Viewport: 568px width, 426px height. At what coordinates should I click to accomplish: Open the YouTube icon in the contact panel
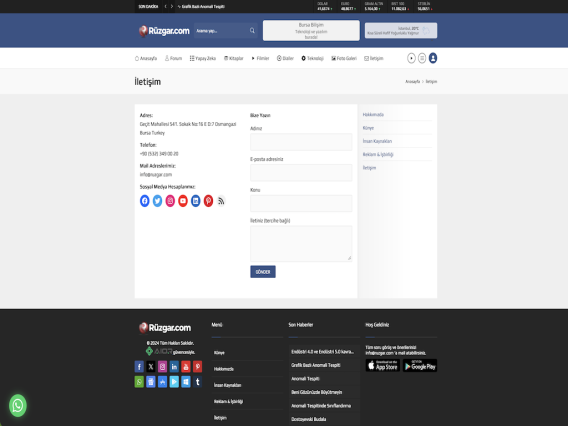pos(183,201)
